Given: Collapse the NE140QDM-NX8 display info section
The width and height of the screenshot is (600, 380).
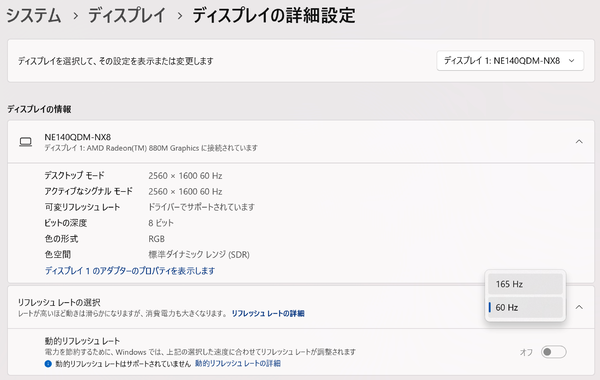Looking at the screenshot, I should [x=579, y=142].
